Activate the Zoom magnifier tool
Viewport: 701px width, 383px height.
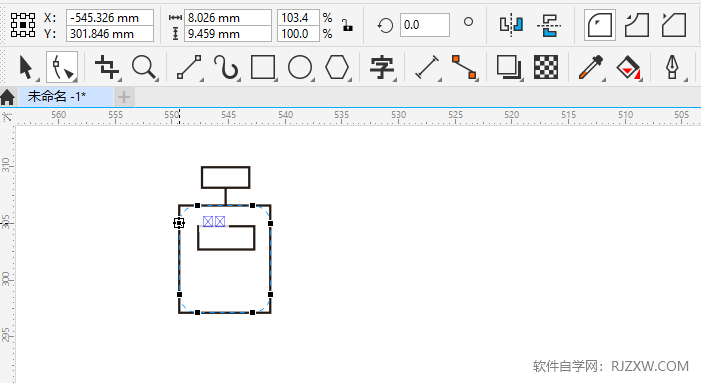(144, 67)
